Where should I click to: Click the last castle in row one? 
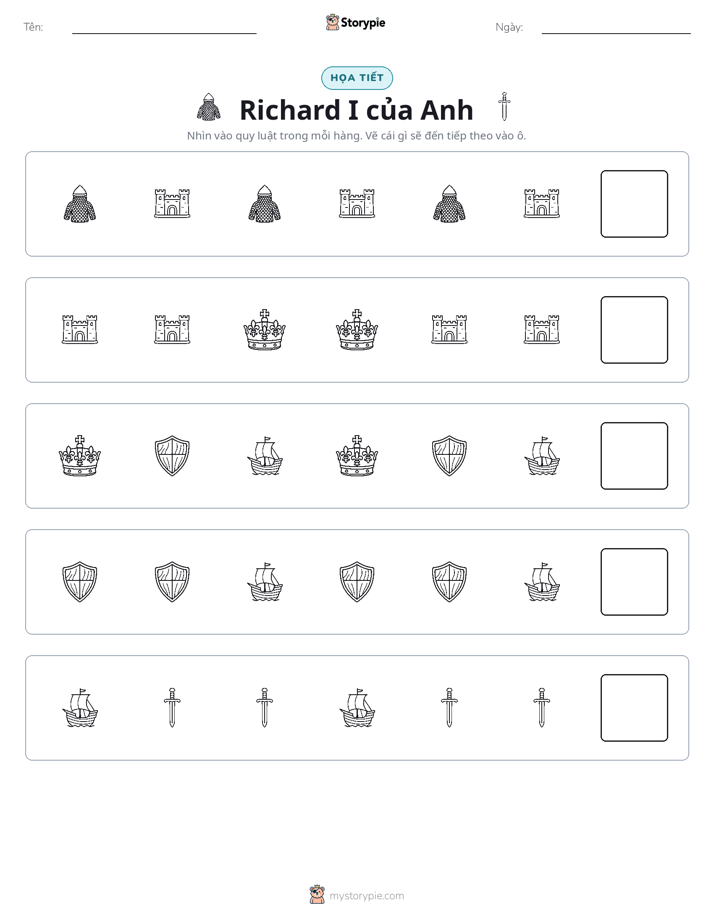541,203
